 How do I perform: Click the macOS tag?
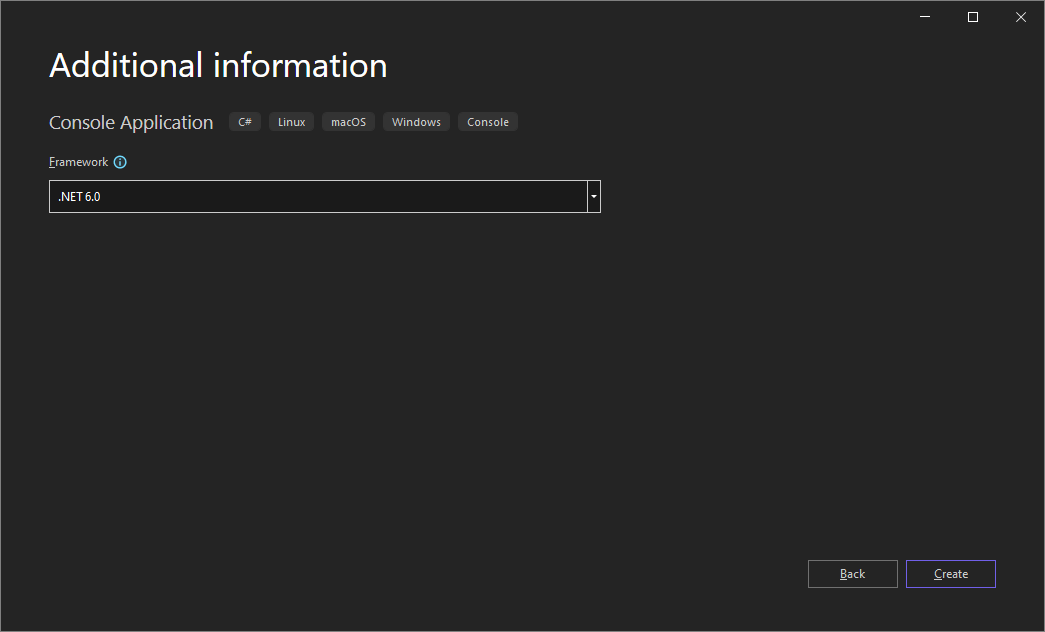pyautogui.click(x=349, y=122)
